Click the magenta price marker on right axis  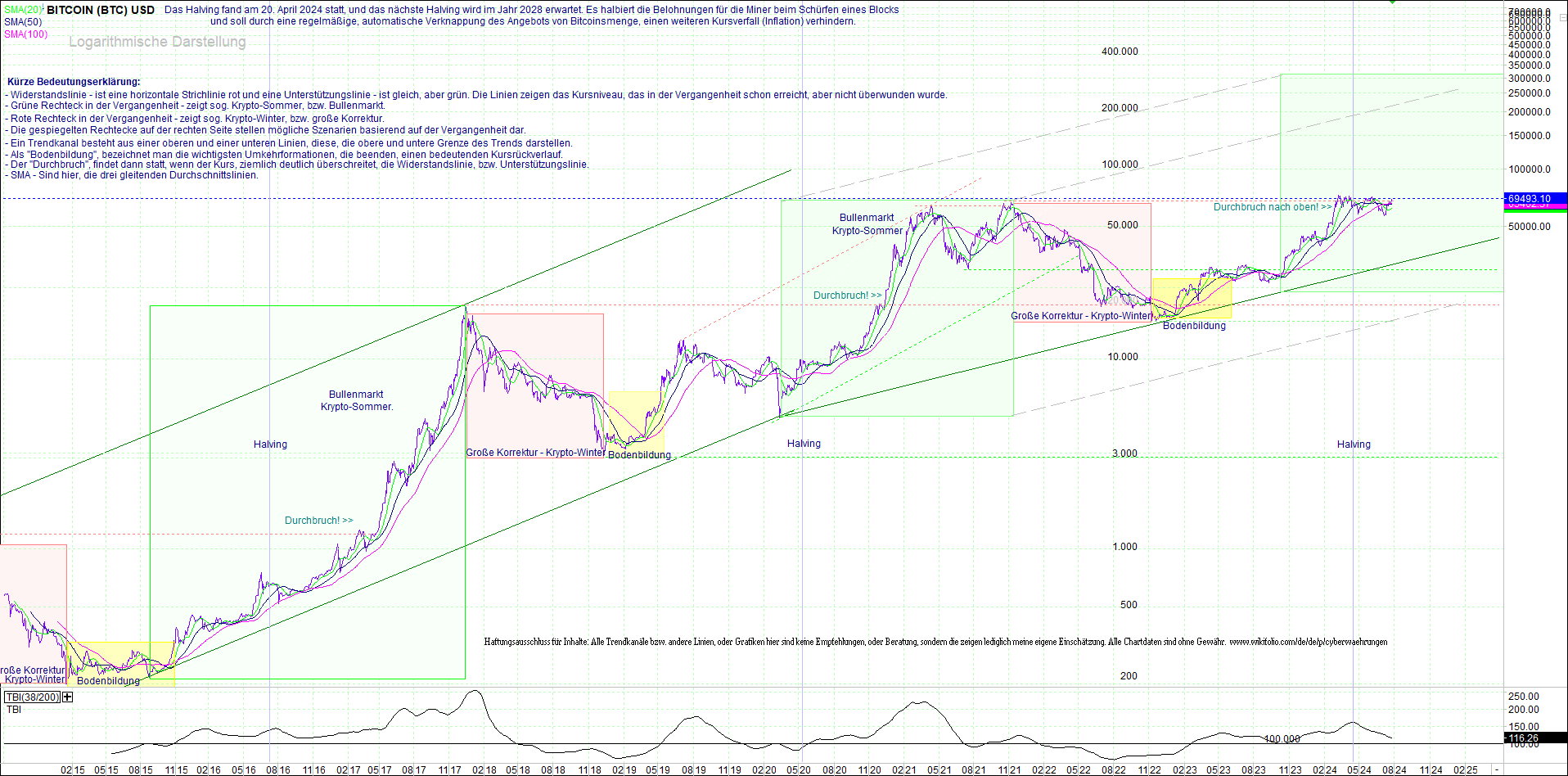(1535, 206)
